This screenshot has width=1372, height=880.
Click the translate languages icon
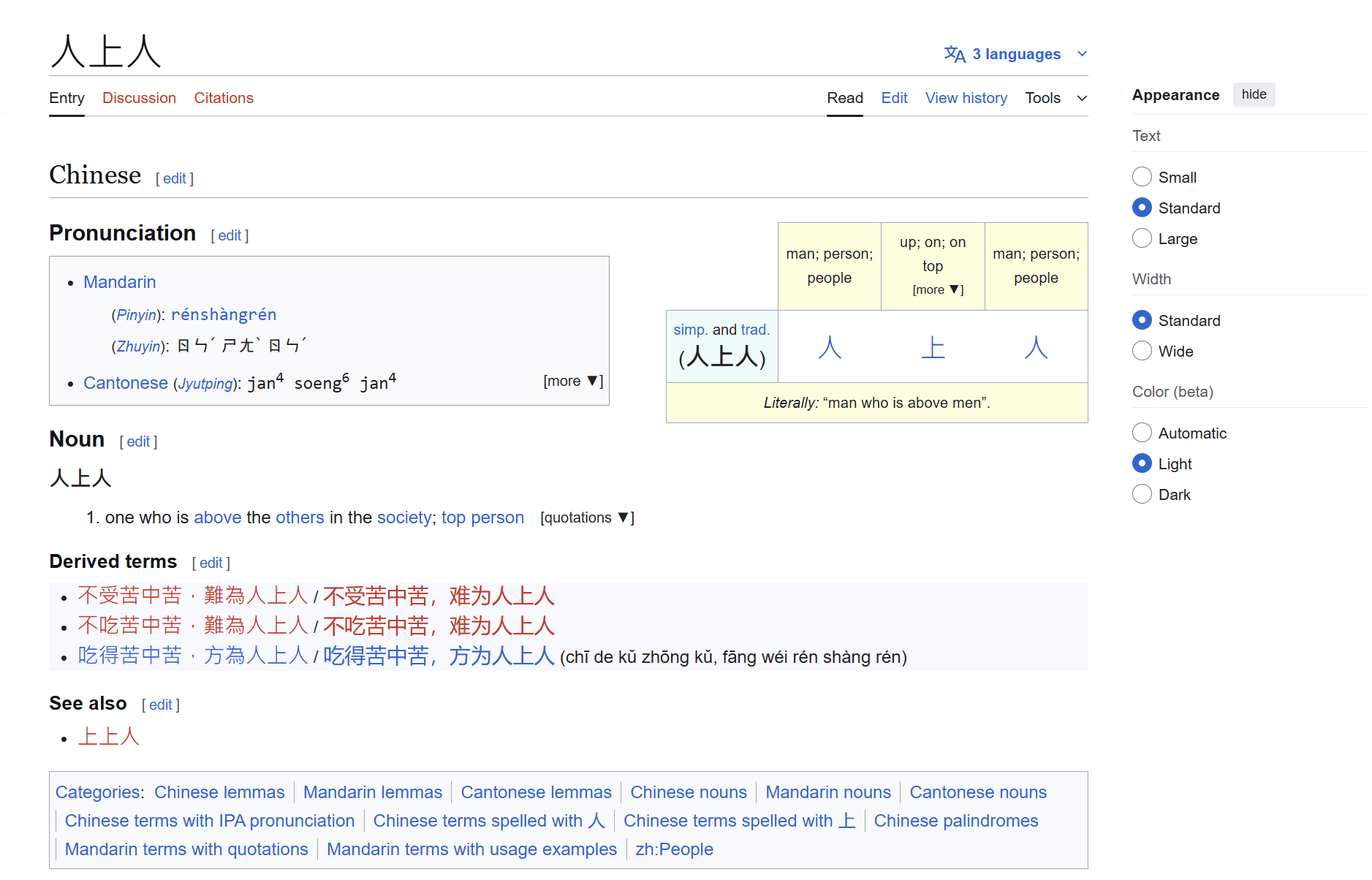coord(955,54)
